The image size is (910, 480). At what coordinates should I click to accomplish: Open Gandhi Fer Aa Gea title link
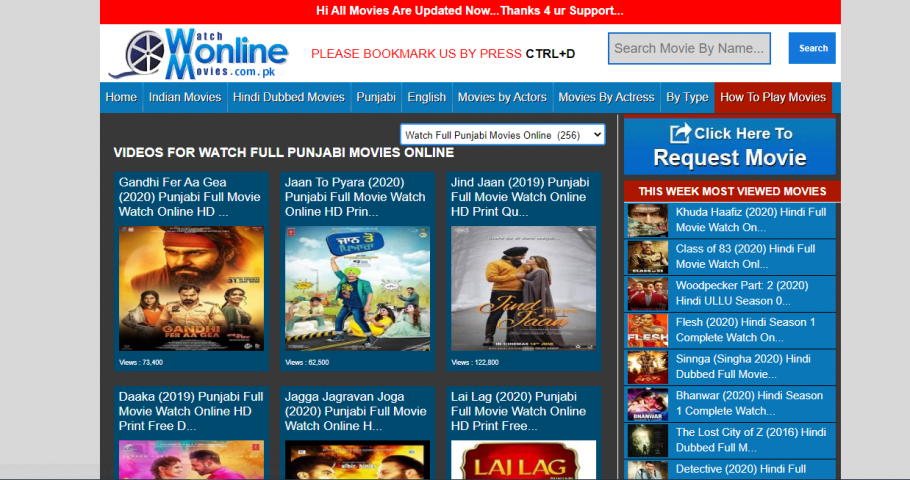pyautogui.click(x=189, y=197)
